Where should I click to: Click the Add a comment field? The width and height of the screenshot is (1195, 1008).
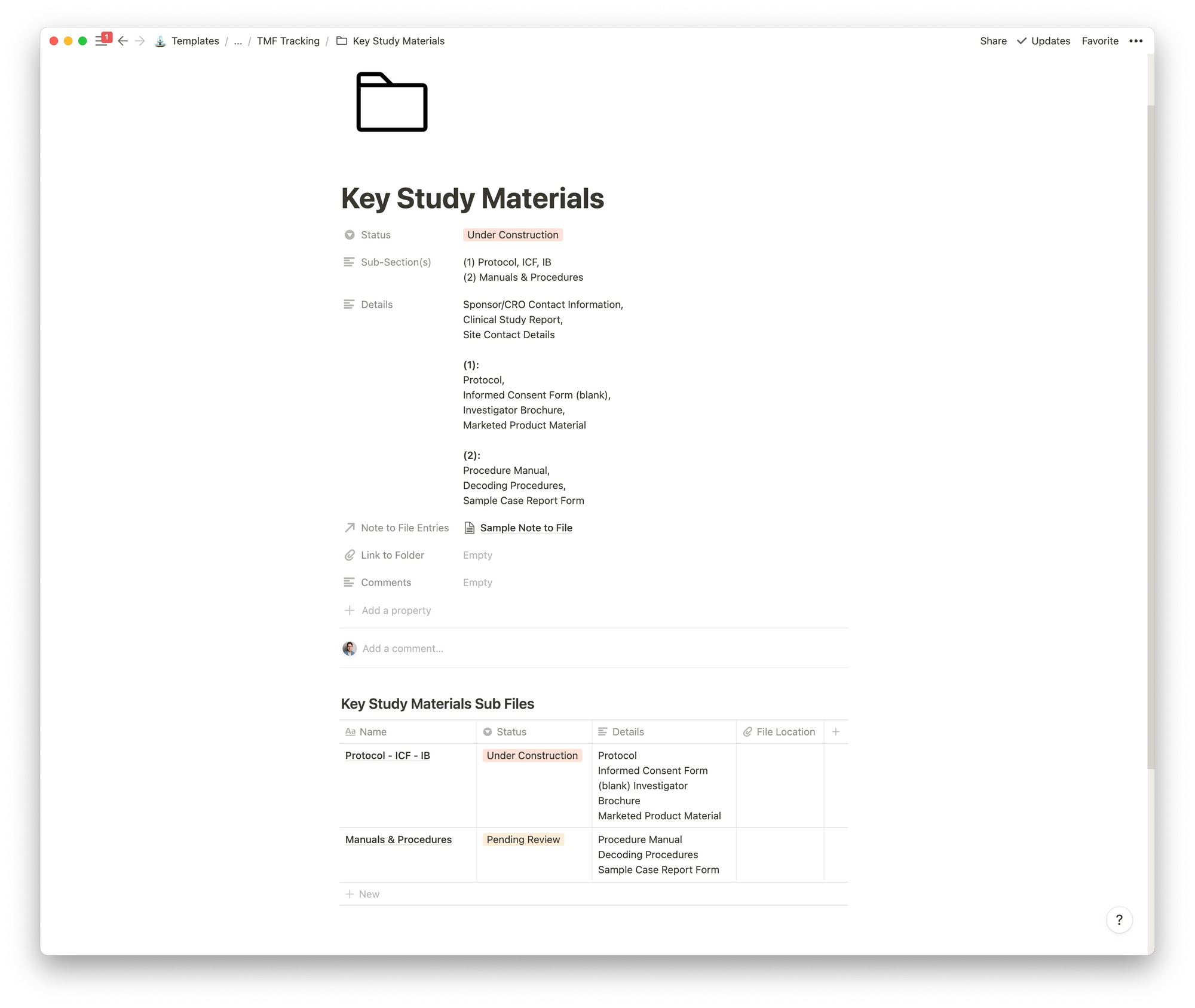(x=403, y=649)
